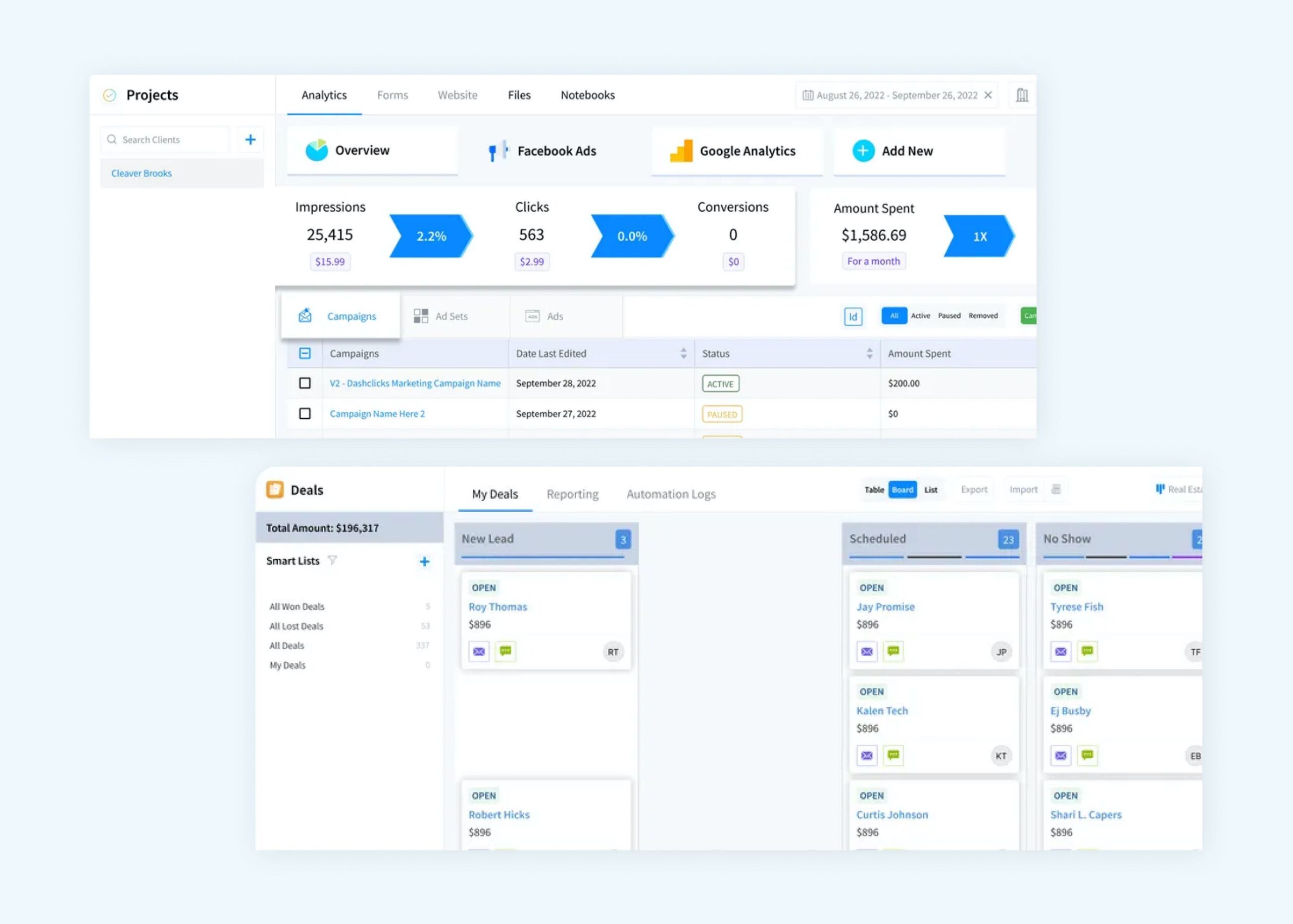Open the Real Estate pipeline dropdown
This screenshot has width=1293, height=924.
click(1179, 490)
